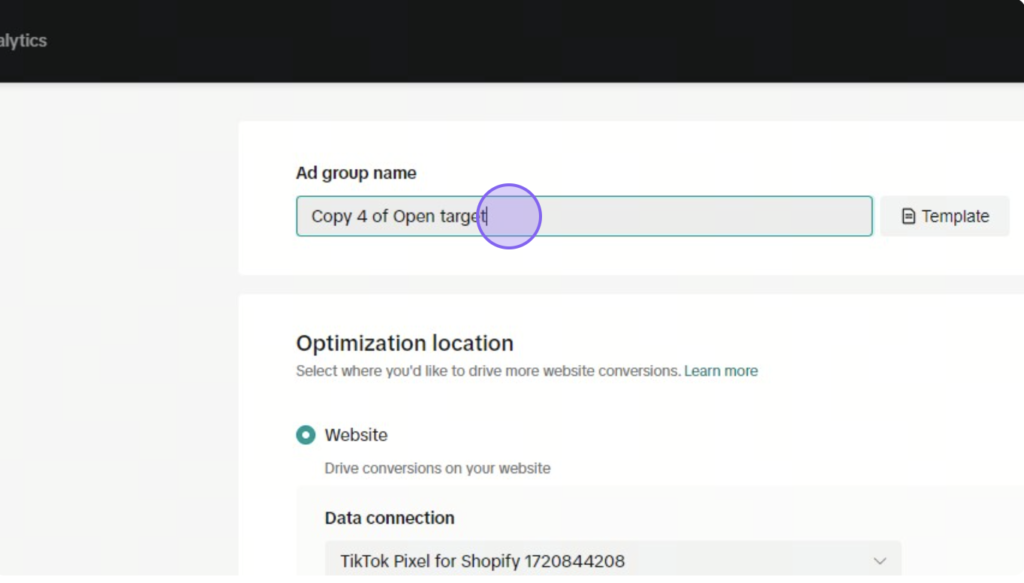Screen dimensions: 1024x583
Task: Click "Drive conversions on your website" text
Action: (438, 468)
